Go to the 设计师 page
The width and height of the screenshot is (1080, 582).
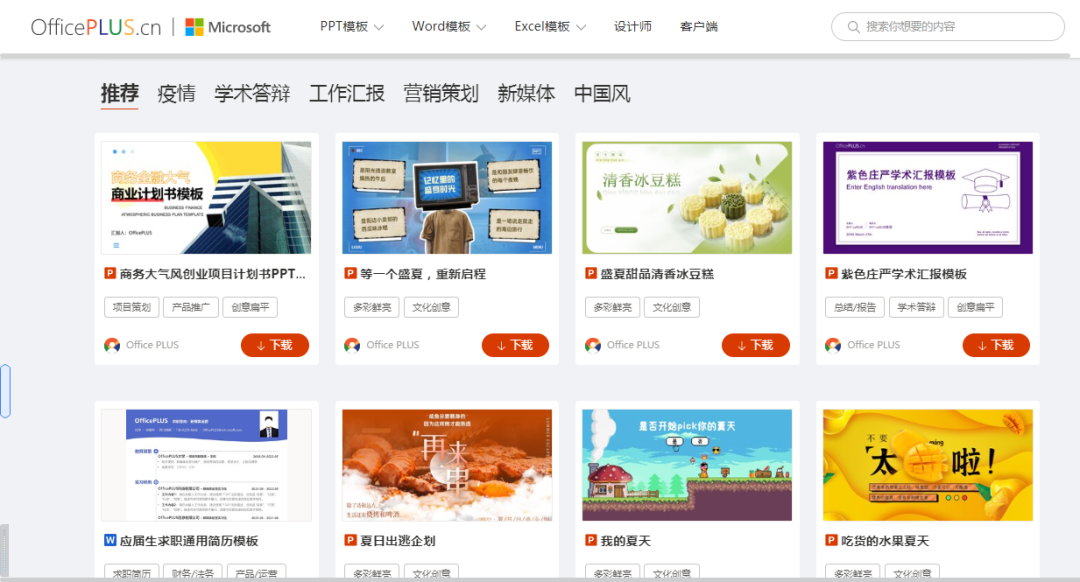tap(632, 27)
